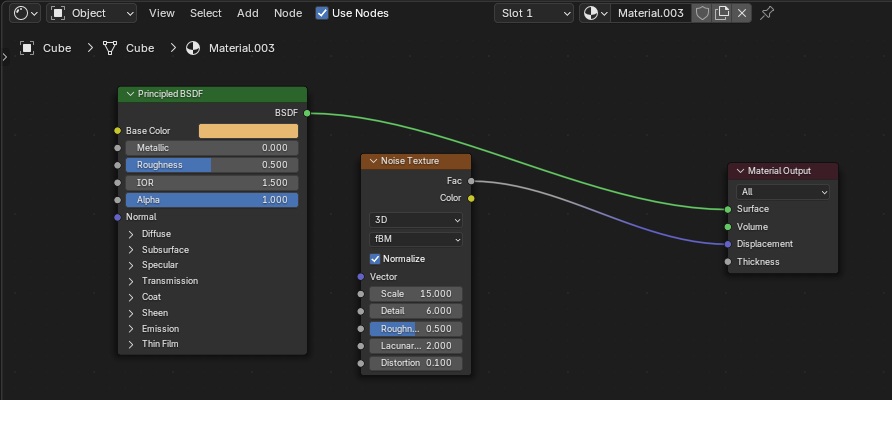Toggle the Use Nodes checkbox
892x436 pixels.
tap(322, 13)
